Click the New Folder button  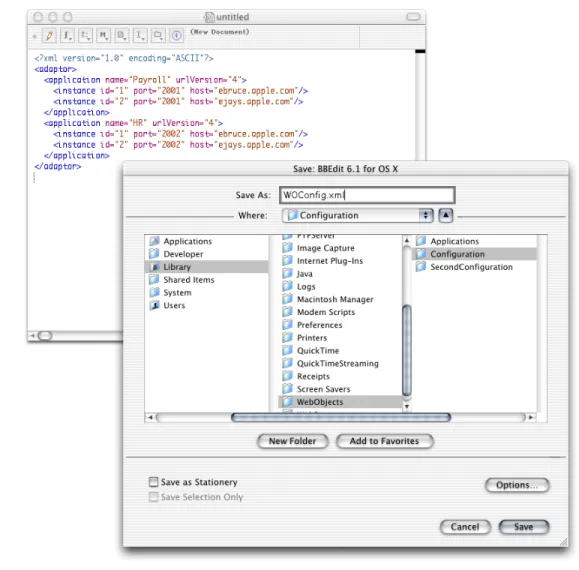coord(292,441)
